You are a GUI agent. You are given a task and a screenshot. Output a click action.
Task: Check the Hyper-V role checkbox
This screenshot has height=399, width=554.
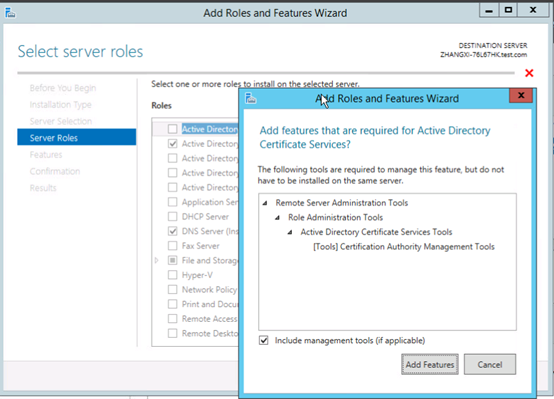pyautogui.click(x=172, y=275)
